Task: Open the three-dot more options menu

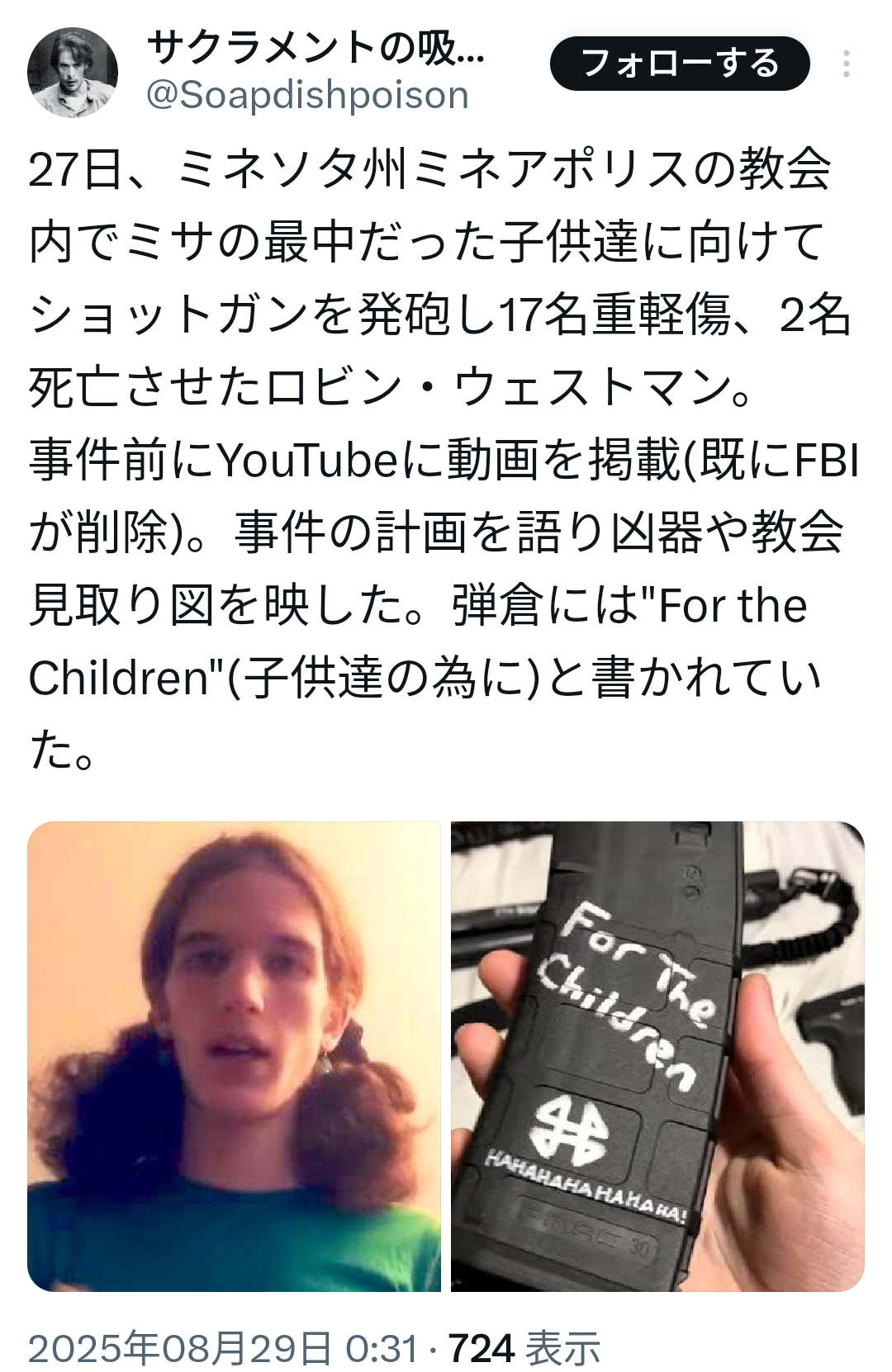Action: pyautogui.click(x=846, y=64)
